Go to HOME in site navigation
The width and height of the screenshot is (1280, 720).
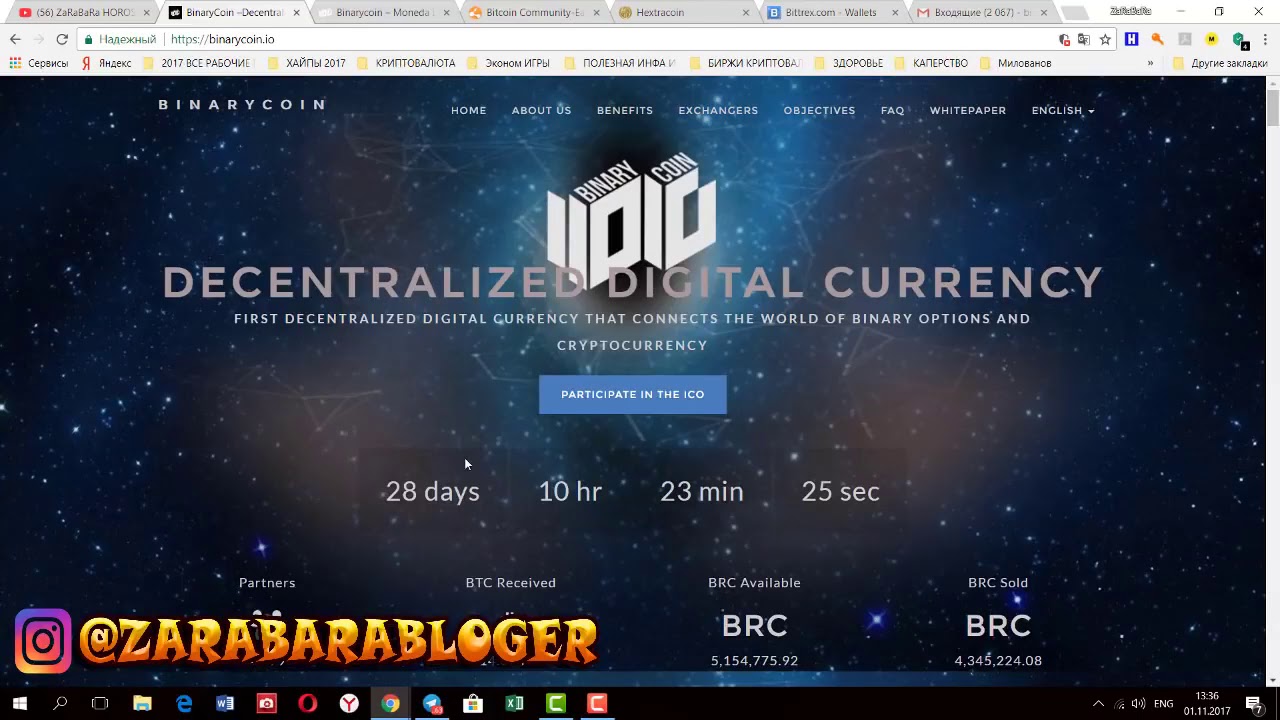pos(469,110)
